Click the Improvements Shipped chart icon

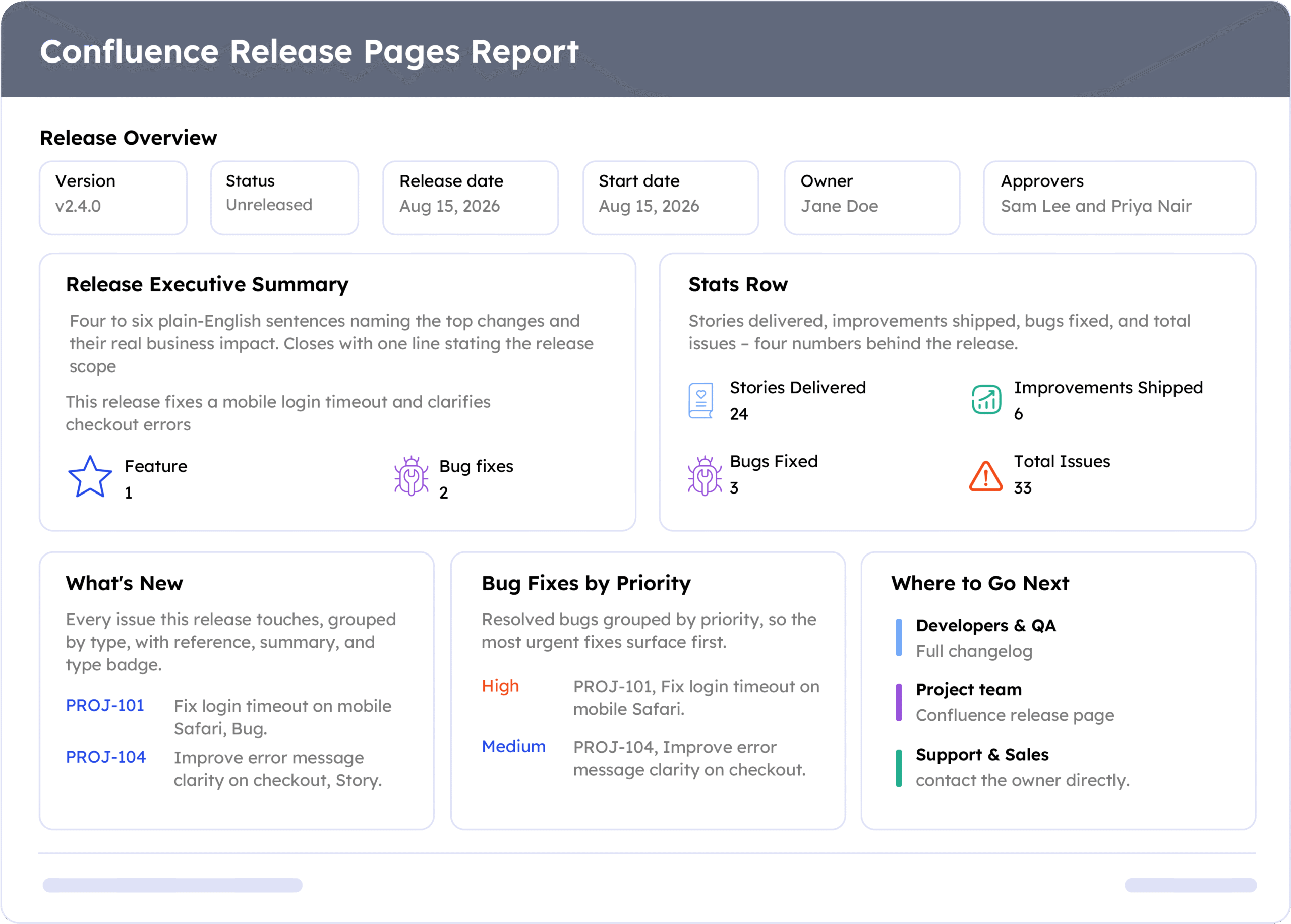click(x=986, y=399)
